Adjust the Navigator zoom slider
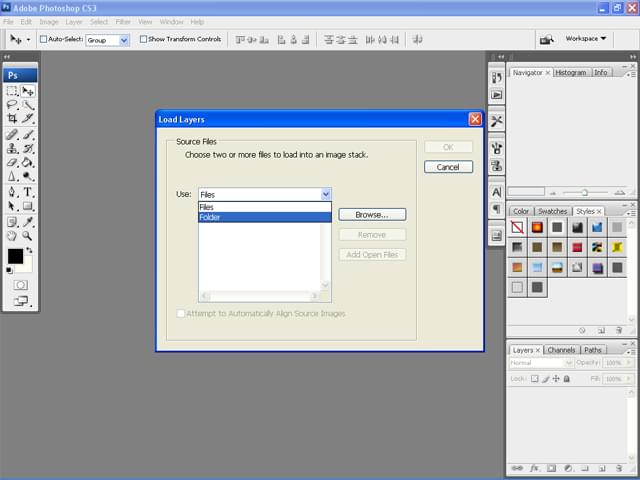640x480 pixels. click(x=584, y=192)
